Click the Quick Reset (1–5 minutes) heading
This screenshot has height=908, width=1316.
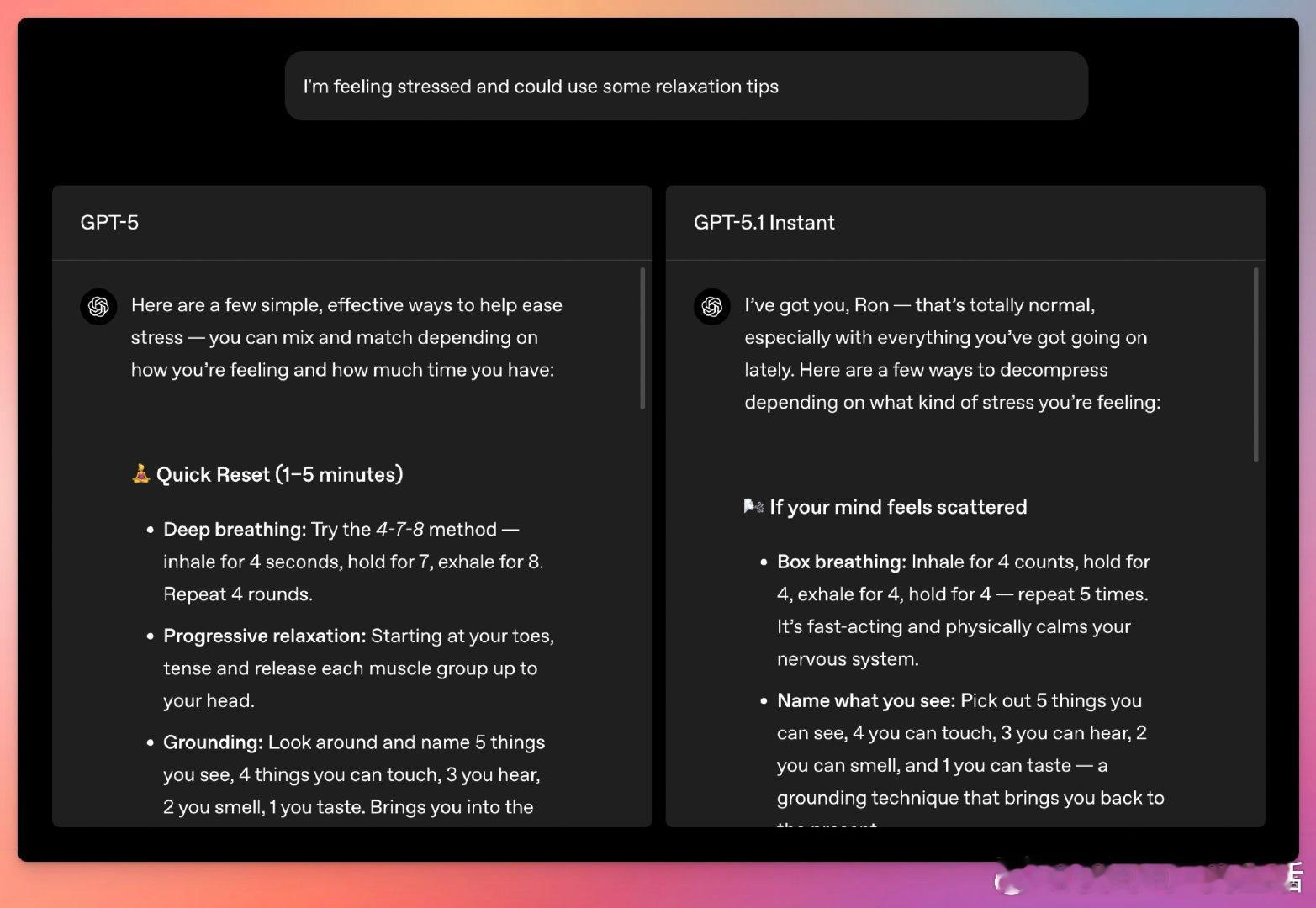[279, 474]
